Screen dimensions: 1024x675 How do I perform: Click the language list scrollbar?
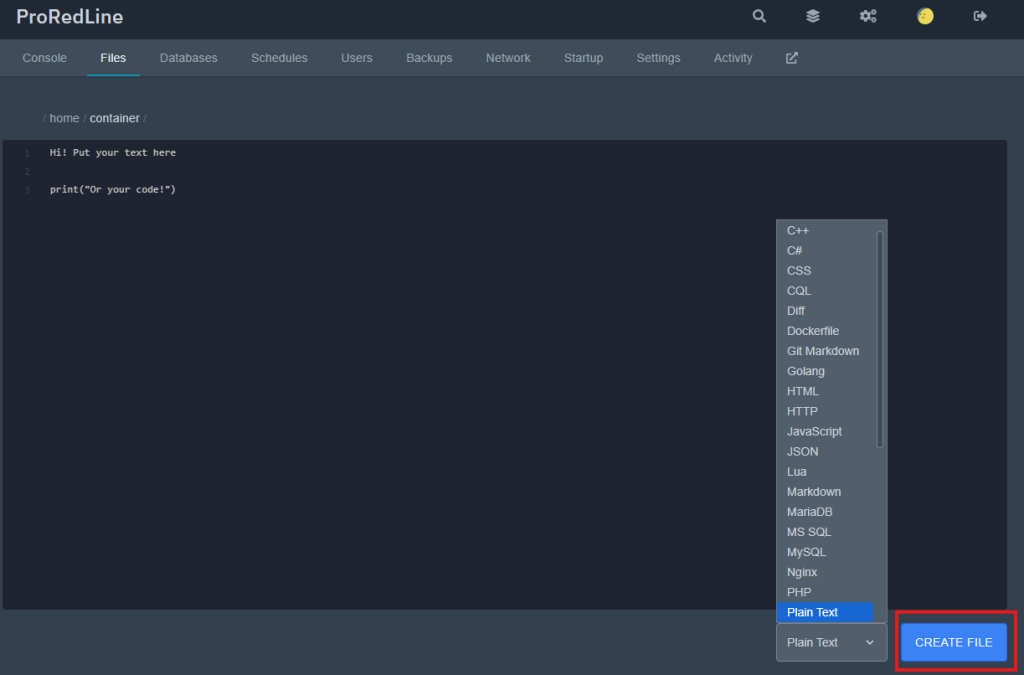(880, 339)
